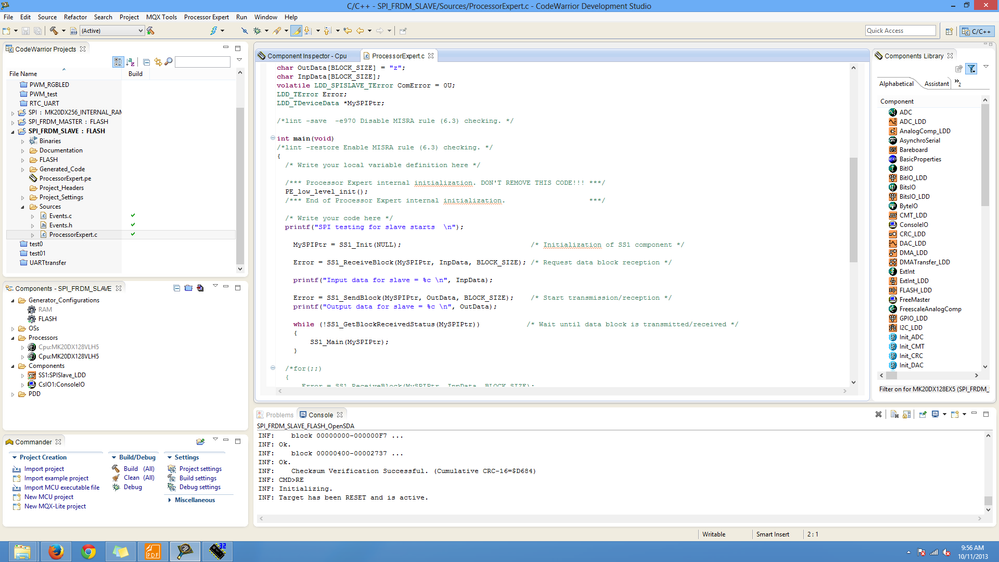Screen dimensions: 999x562
Task: Collapse the Sources folder in the project tree
Action: tap(23, 207)
